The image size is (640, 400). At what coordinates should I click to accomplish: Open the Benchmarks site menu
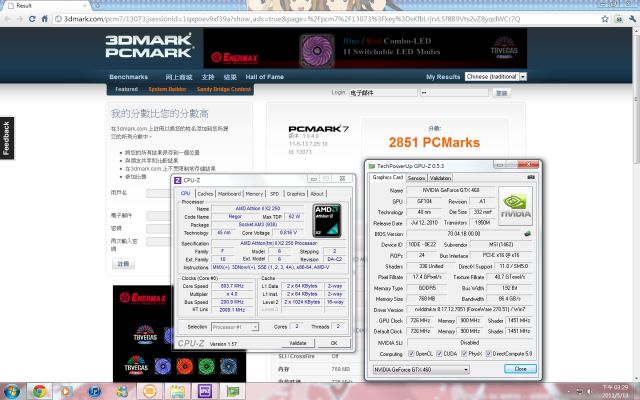point(129,77)
